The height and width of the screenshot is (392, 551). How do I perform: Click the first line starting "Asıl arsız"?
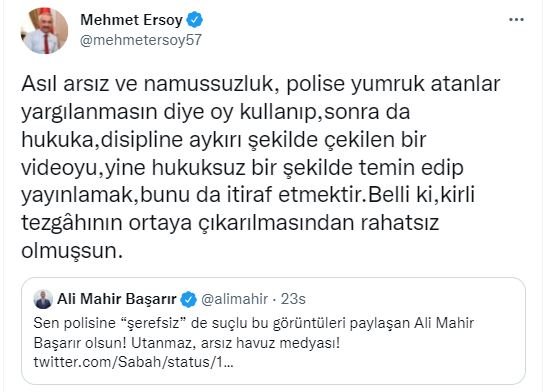(260, 85)
